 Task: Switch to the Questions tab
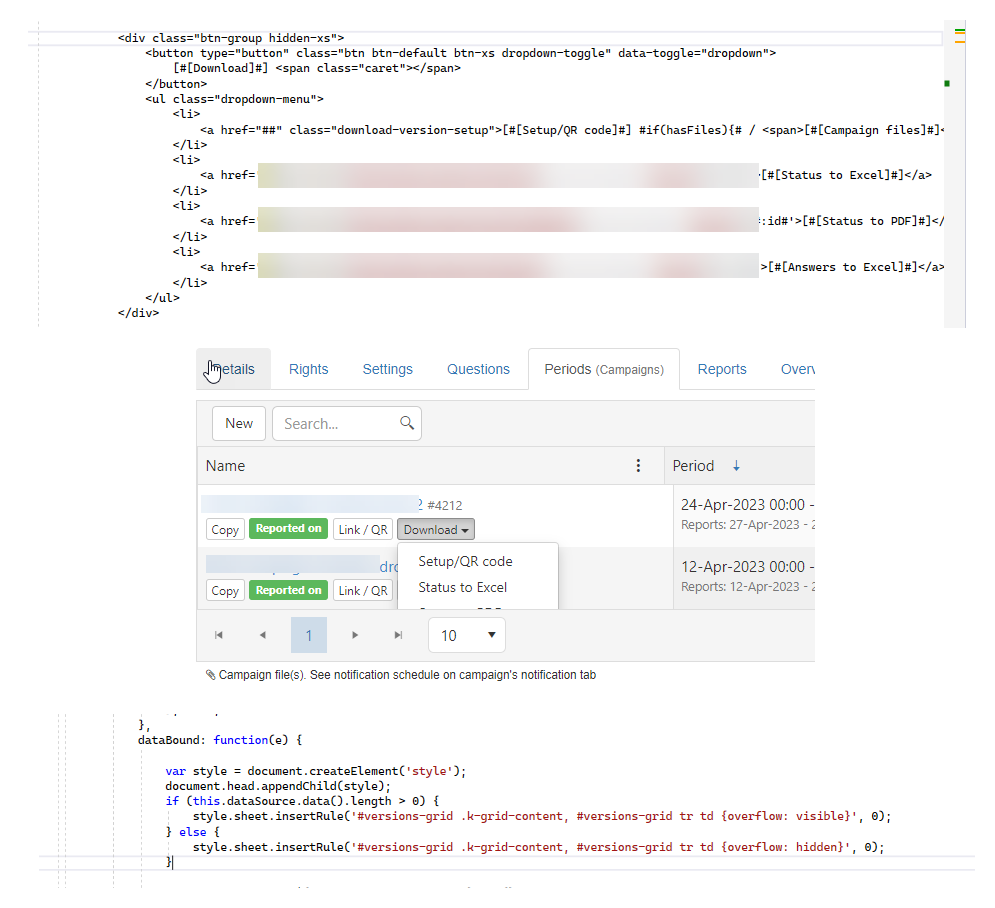click(x=478, y=369)
